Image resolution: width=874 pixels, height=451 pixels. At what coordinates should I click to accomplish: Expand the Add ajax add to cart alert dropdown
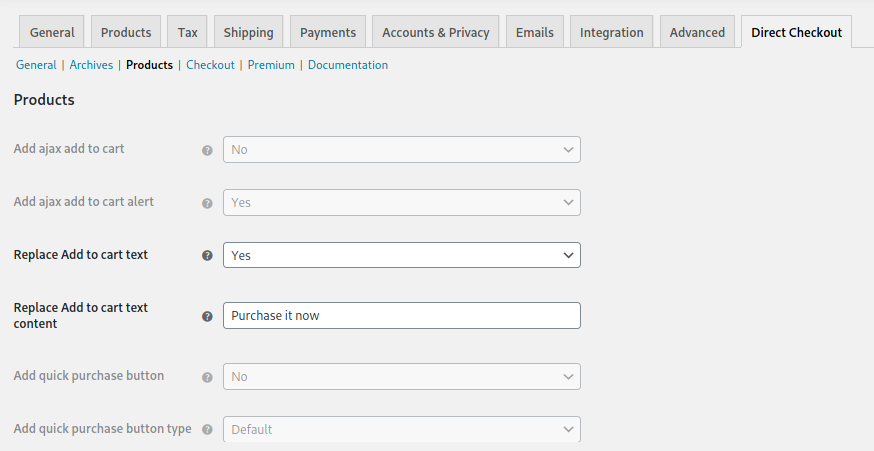click(x=401, y=202)
